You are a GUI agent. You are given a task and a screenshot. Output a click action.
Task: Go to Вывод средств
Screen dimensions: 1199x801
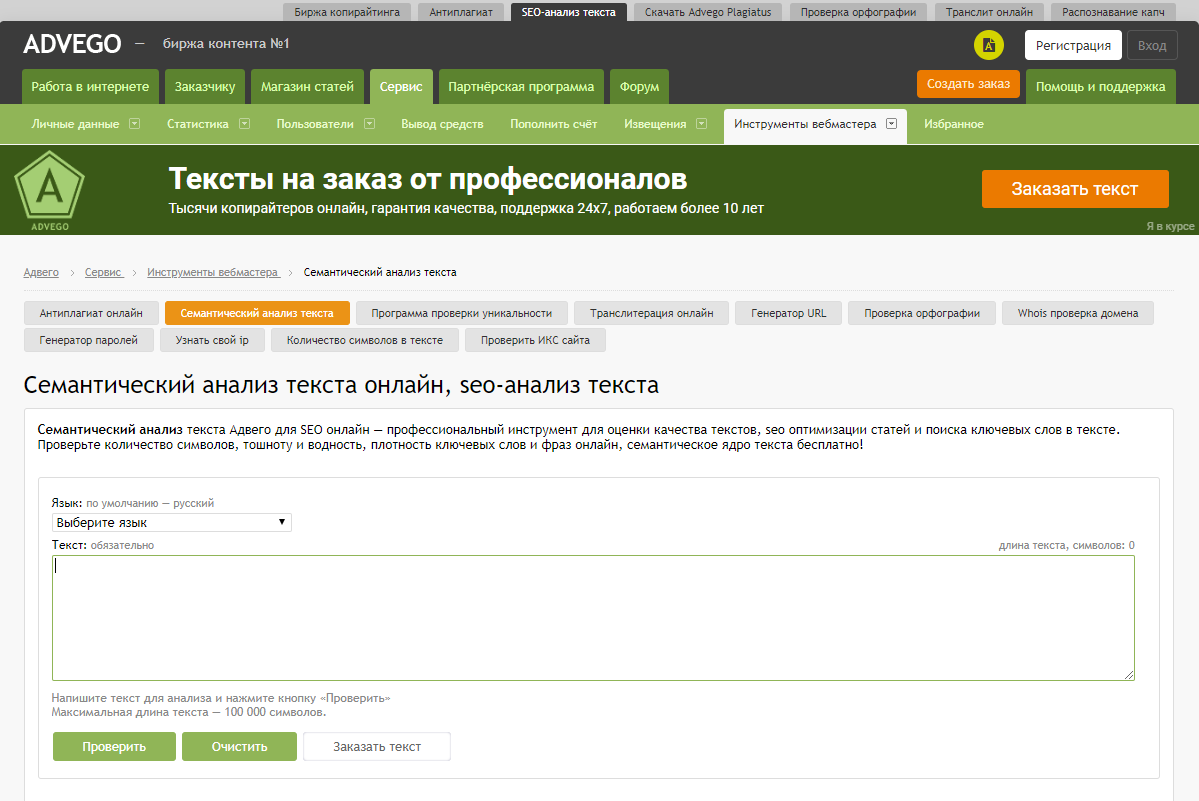[442, 124]
